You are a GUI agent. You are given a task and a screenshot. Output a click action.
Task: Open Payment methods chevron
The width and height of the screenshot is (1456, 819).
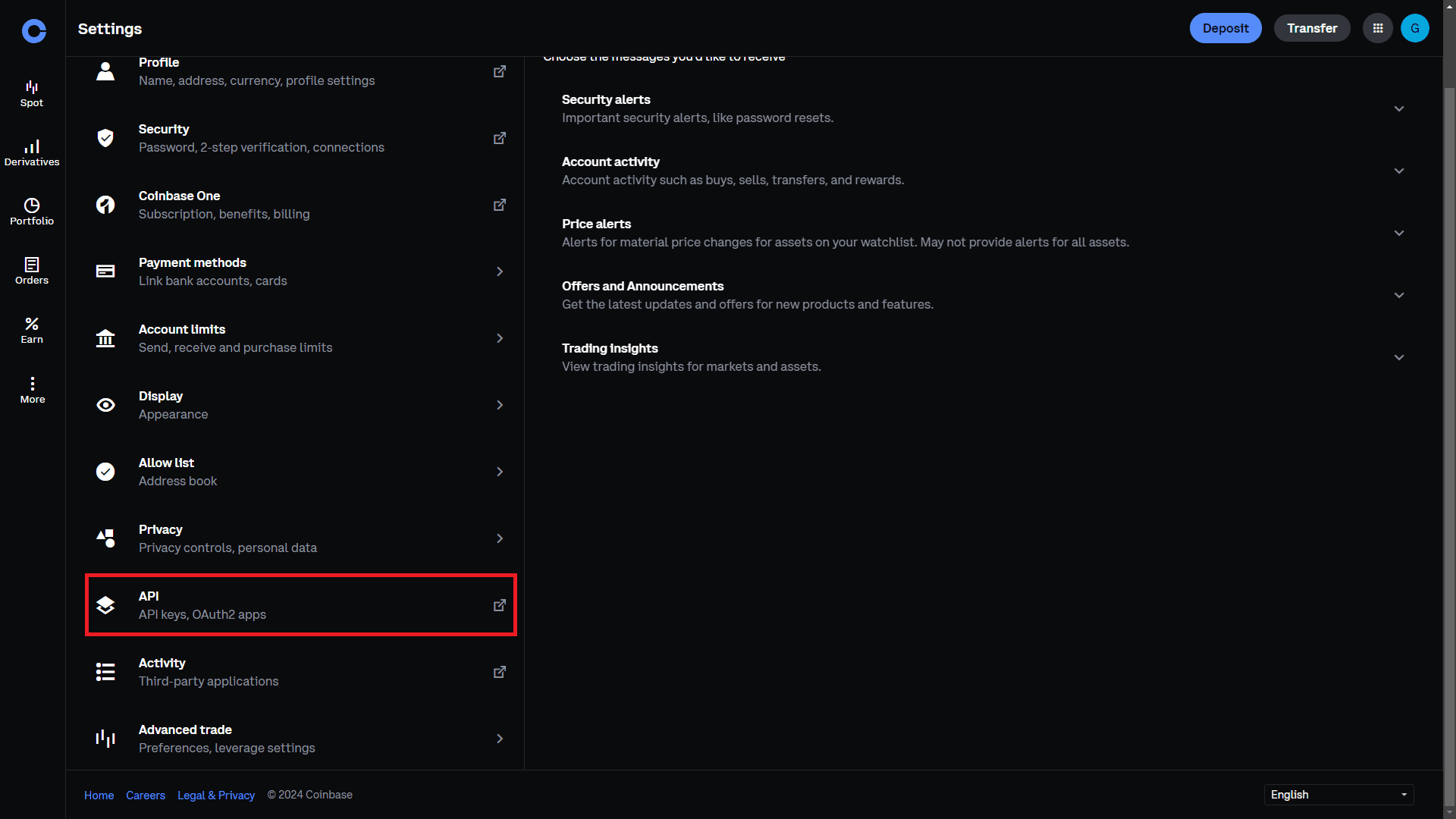[500, 271]
